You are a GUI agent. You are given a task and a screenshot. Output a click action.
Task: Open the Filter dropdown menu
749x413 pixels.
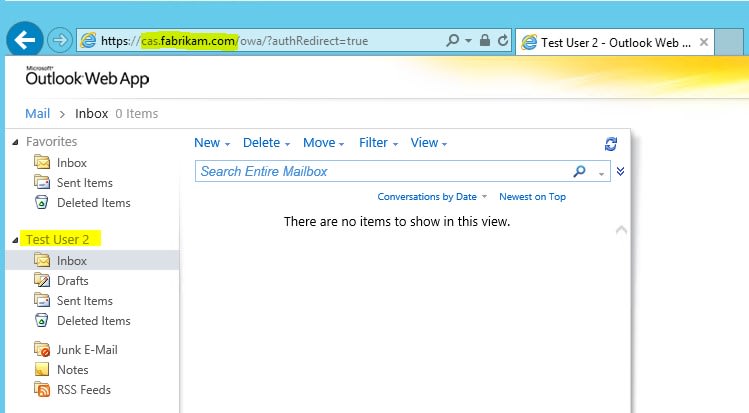378,143
